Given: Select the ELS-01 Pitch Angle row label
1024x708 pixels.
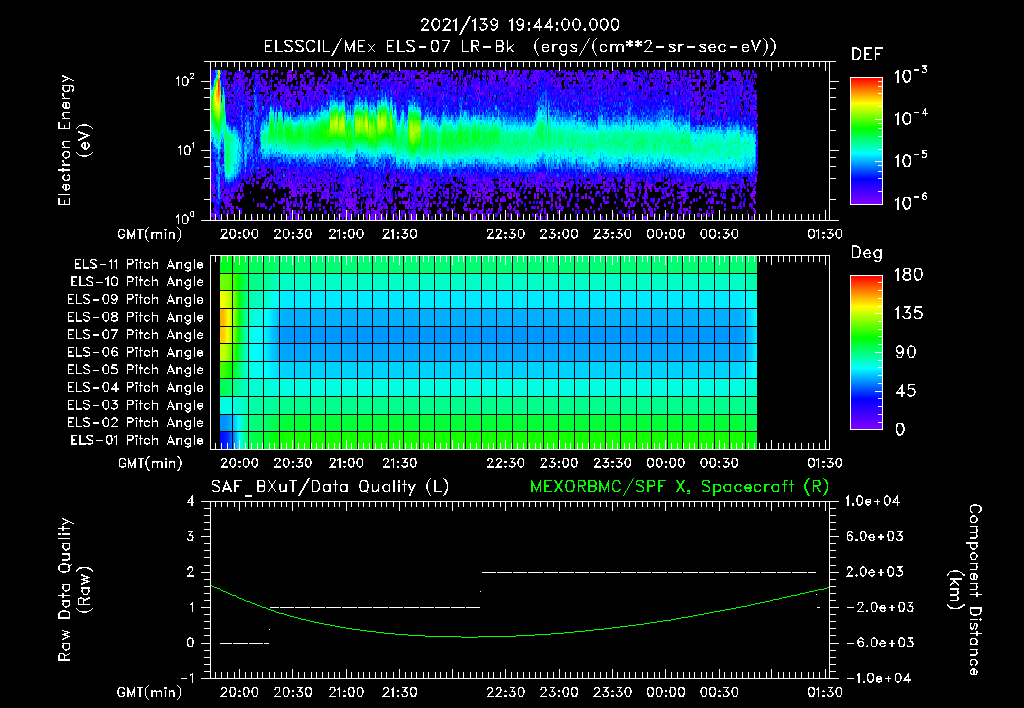Looking at the screenshot, I should pyautogui.click(x=136, y=440).
